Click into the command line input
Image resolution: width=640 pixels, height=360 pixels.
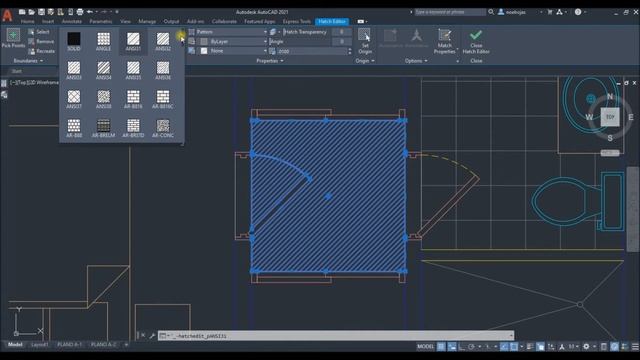336,336
